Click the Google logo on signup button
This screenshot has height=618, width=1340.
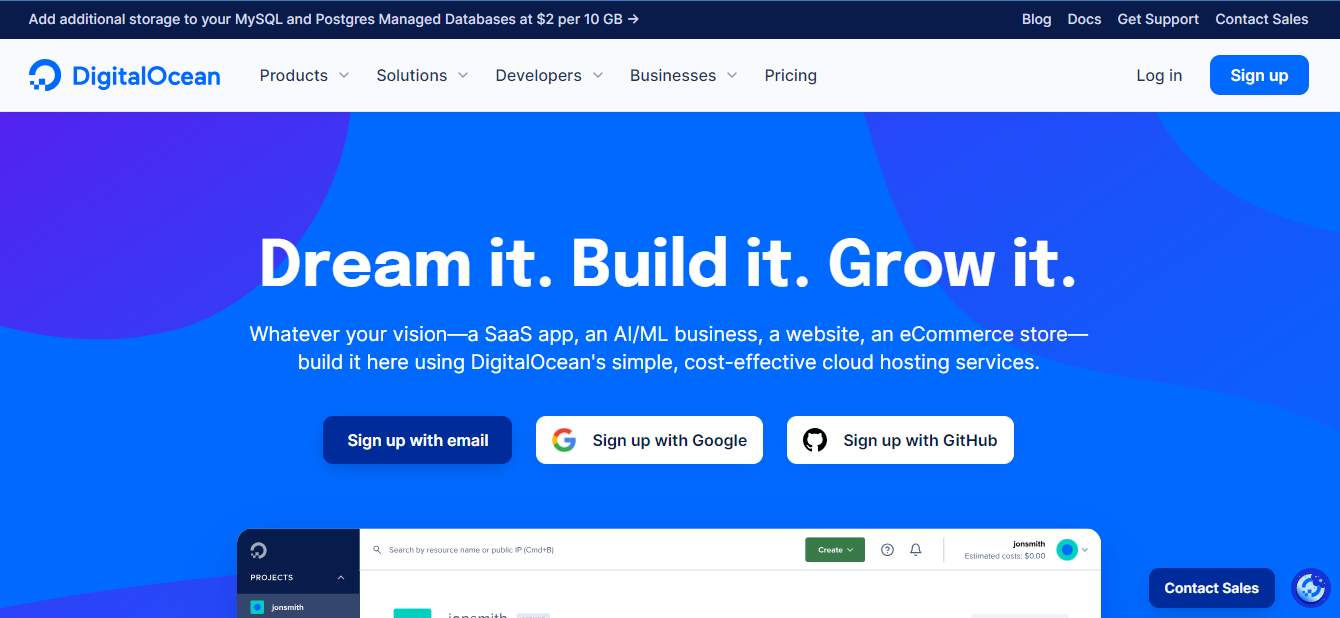click(564, 440)
